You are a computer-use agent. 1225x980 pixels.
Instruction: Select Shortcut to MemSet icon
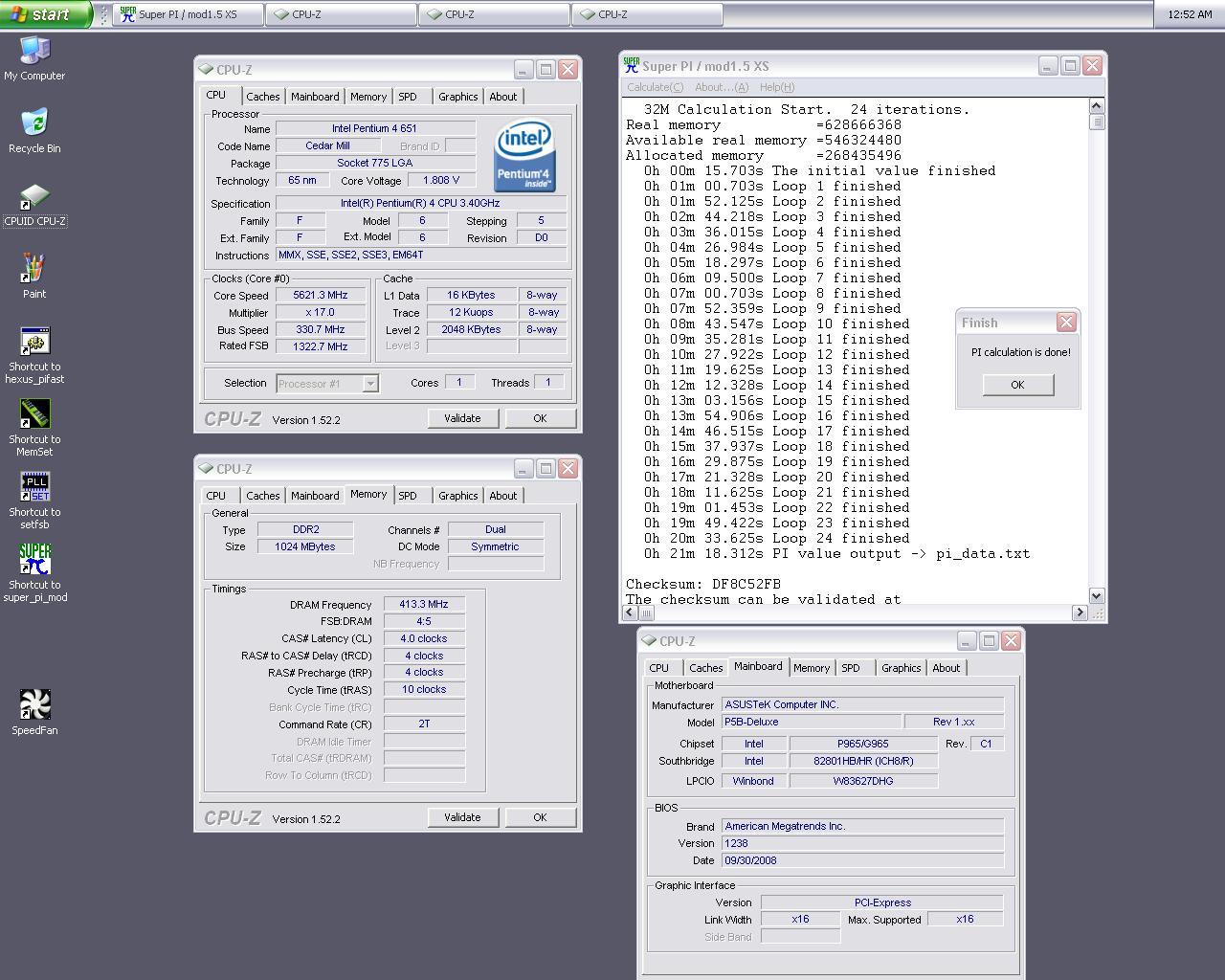34,428
